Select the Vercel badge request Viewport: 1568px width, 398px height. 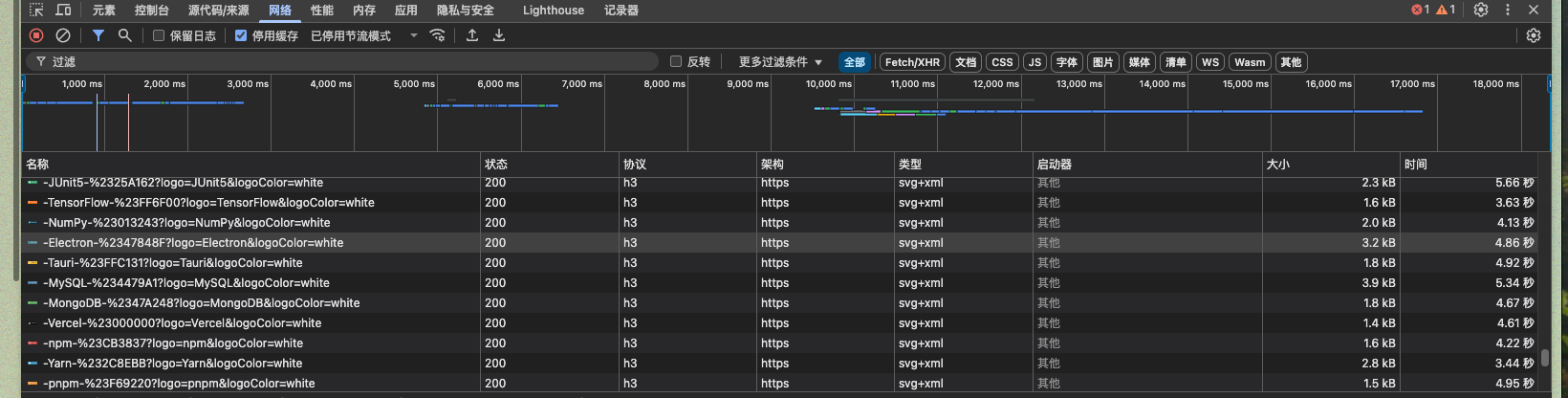[780, 323]
